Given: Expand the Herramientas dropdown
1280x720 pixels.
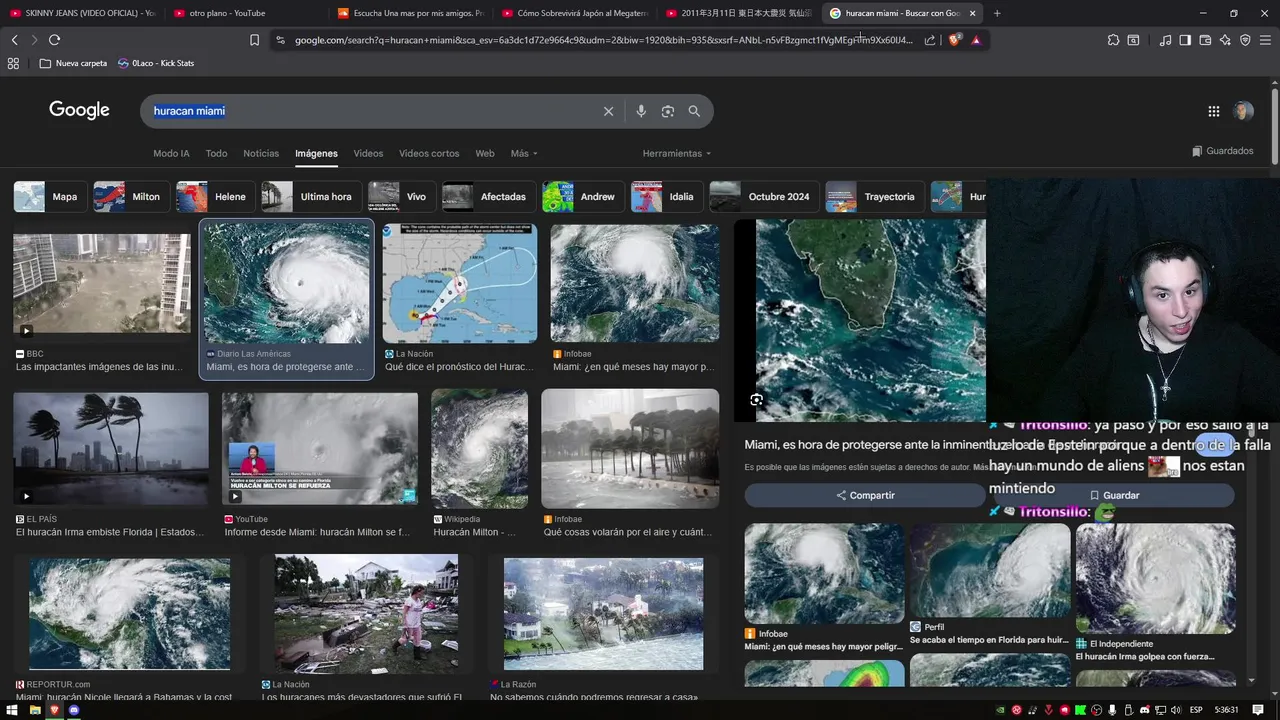Looking at the screenshot, I should pyautogui.click(x=677, y=153).
